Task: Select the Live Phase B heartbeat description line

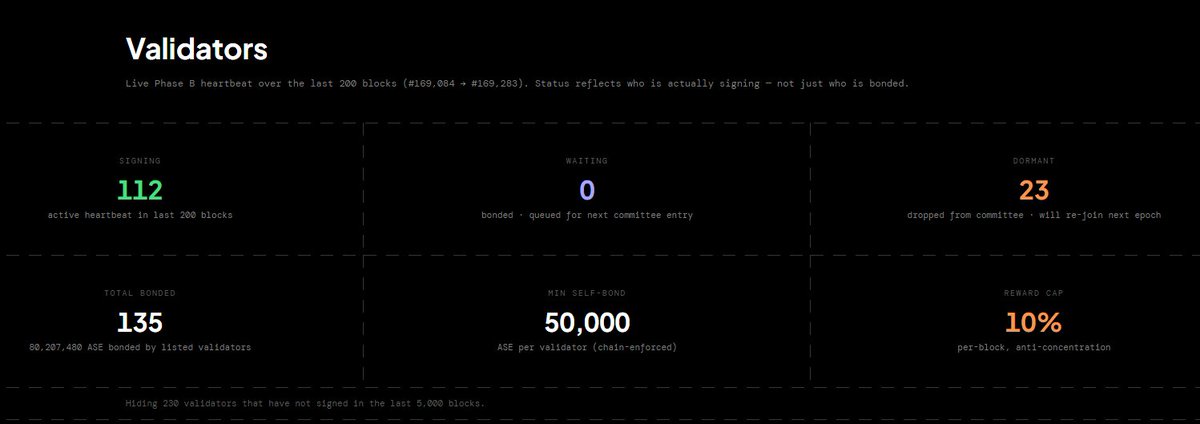Action: pyautogui.click(x=517, y=84)
